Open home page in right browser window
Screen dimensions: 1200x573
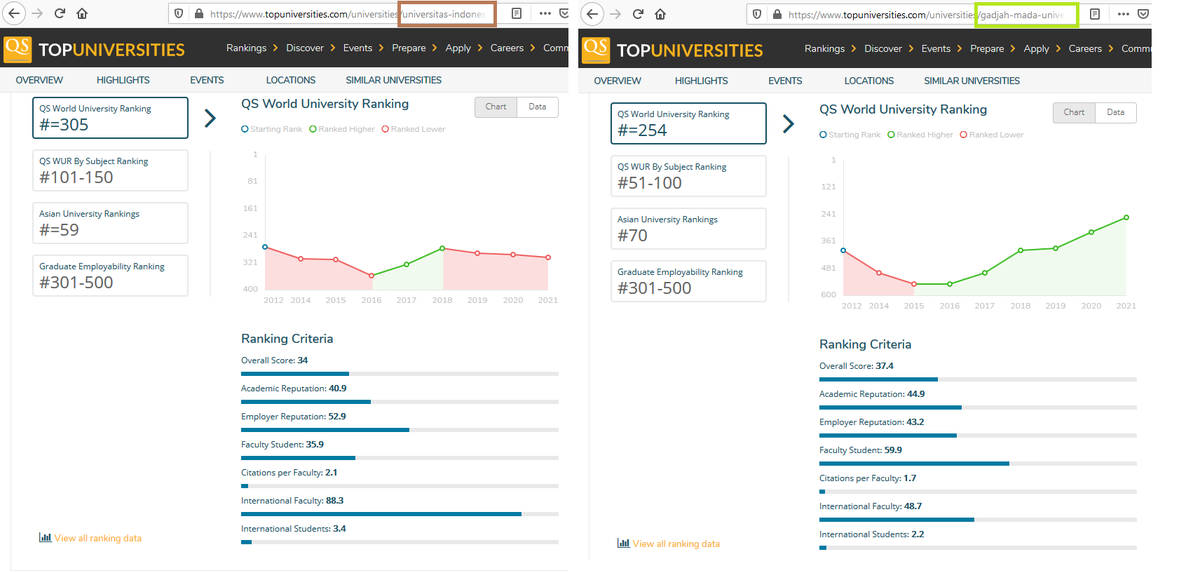pyautogui.click(x=660, y=14)
